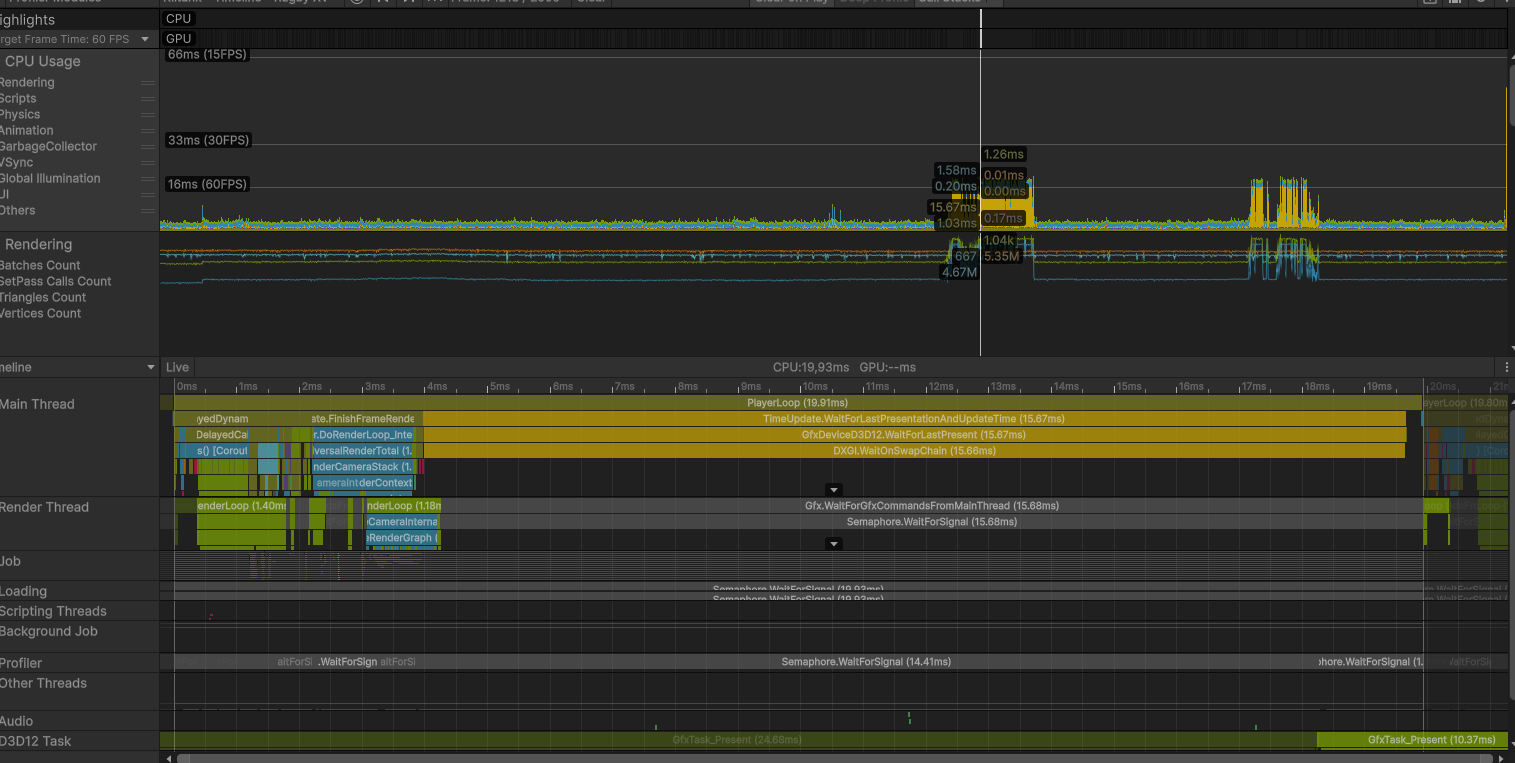Go to the next frame with the forward arrow
This screenshot has height=763, width=1515.
pyautogui.click(x=407, y=3)
